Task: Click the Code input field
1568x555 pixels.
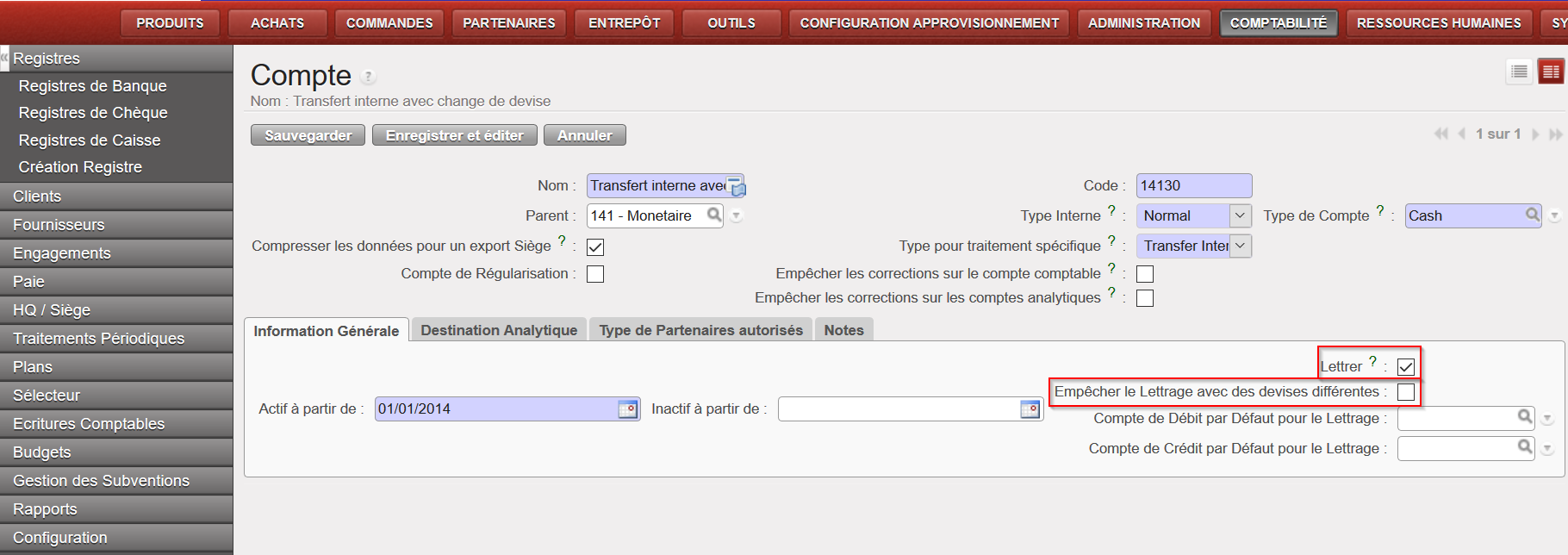Action: 1193,186
